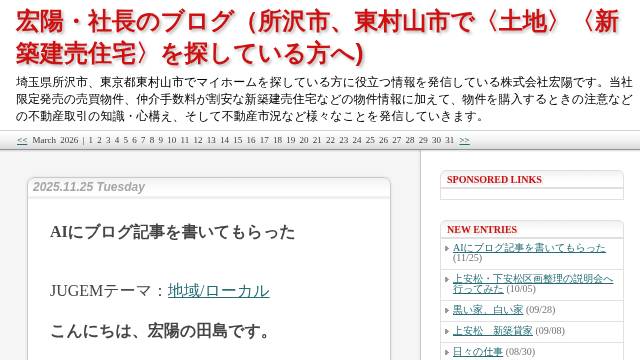The image size is (640, 360).
Task: Click arrow bullet beside 上安松・下安松区画整理 entry
Action: (447, 279)
